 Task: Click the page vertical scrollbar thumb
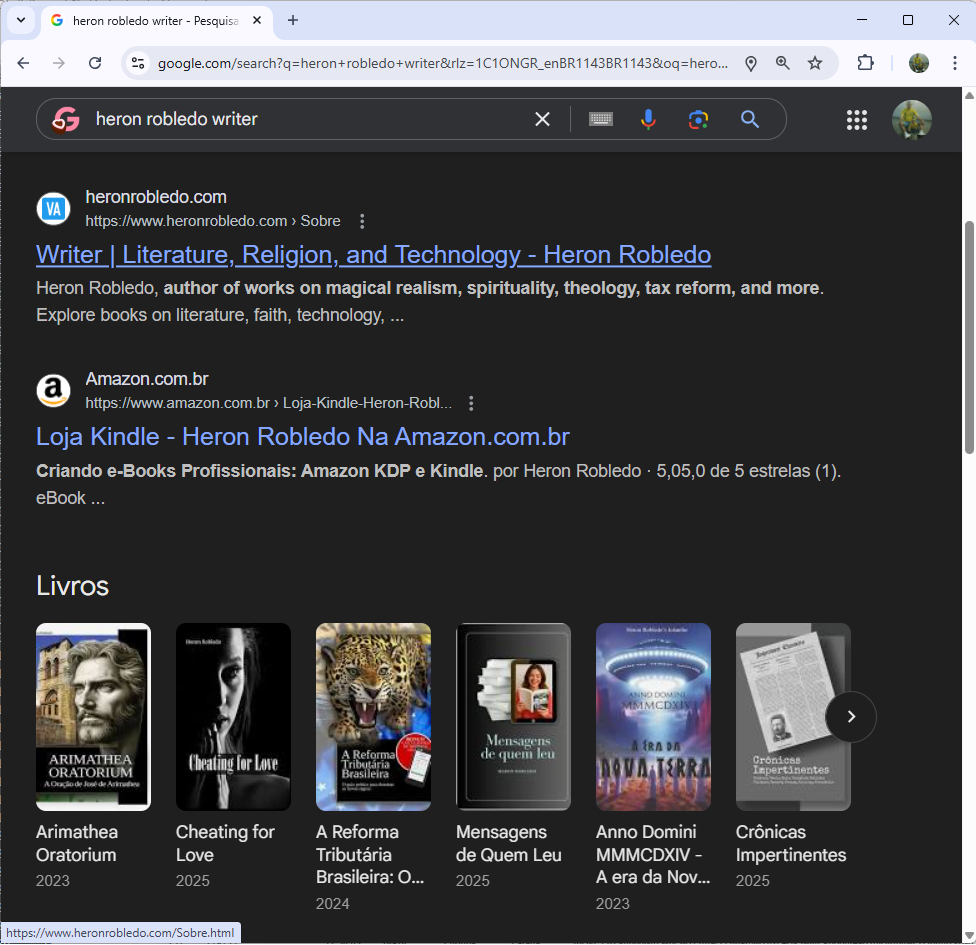969,337
